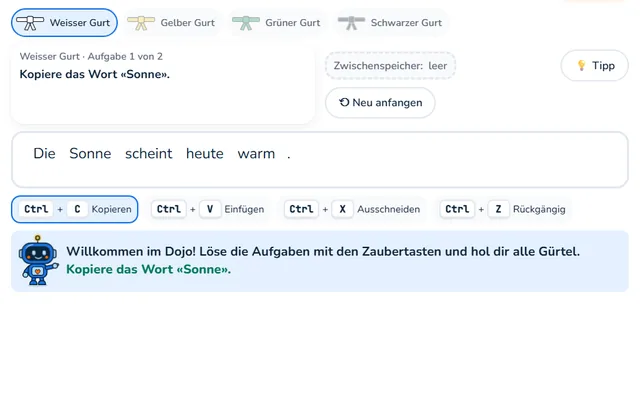Screen dimensions: 640x416
Task: Click the Z key cap
Action: 498,209
